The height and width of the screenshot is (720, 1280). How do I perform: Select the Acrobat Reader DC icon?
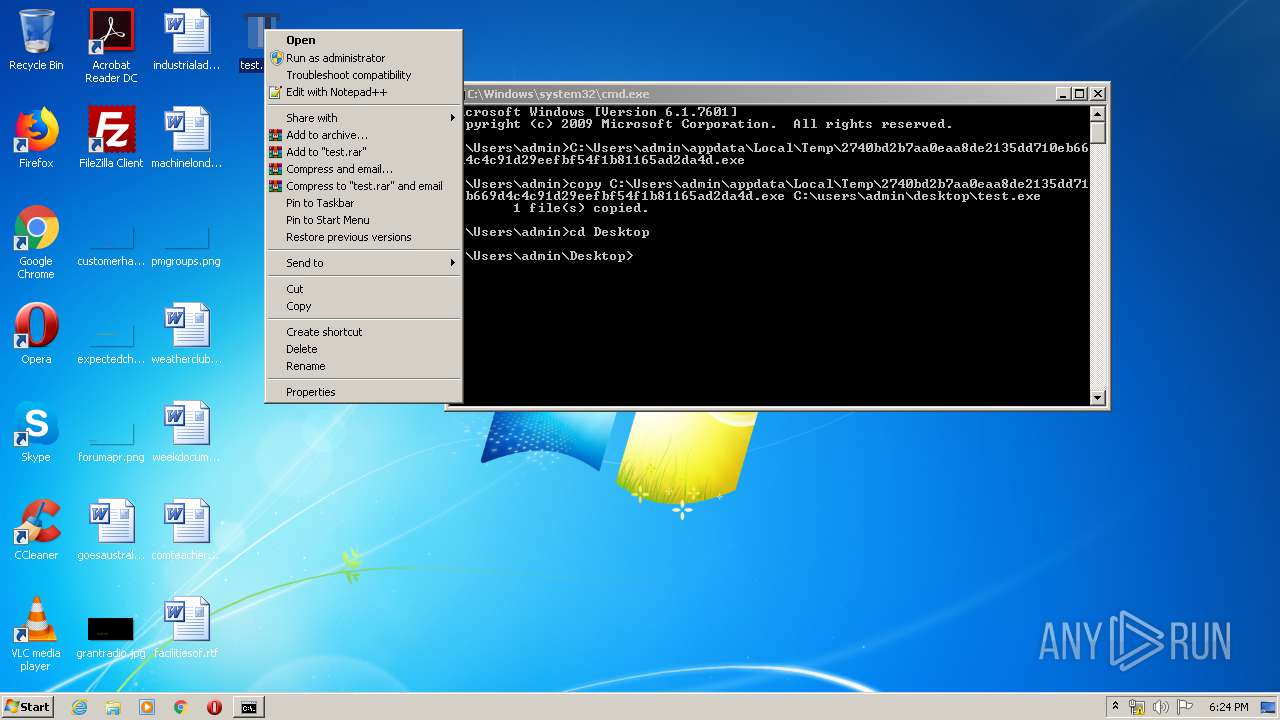click(111, 45)
